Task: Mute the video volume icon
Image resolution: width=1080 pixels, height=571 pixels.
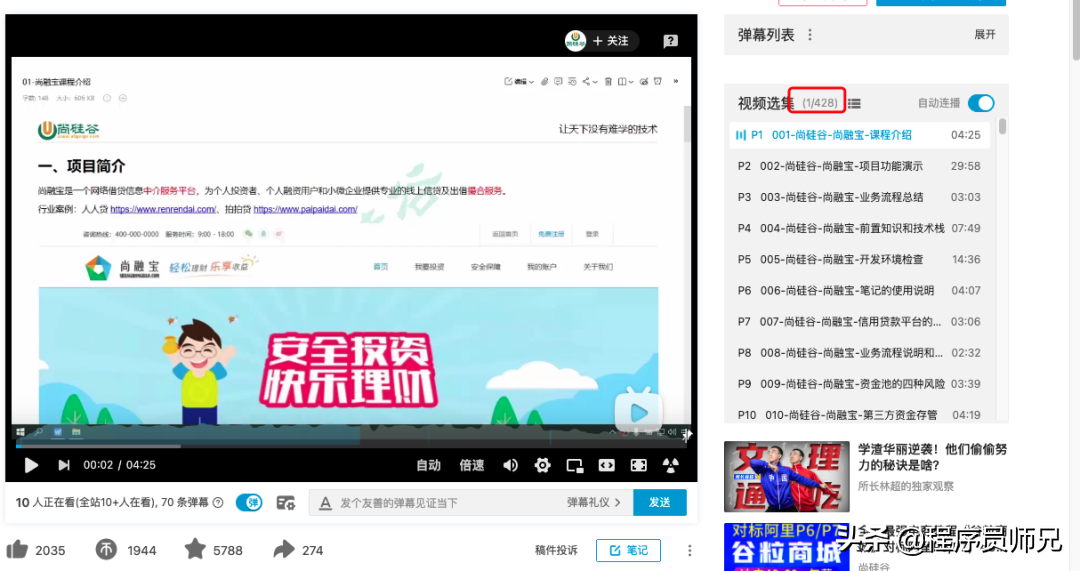Action: 510,466
